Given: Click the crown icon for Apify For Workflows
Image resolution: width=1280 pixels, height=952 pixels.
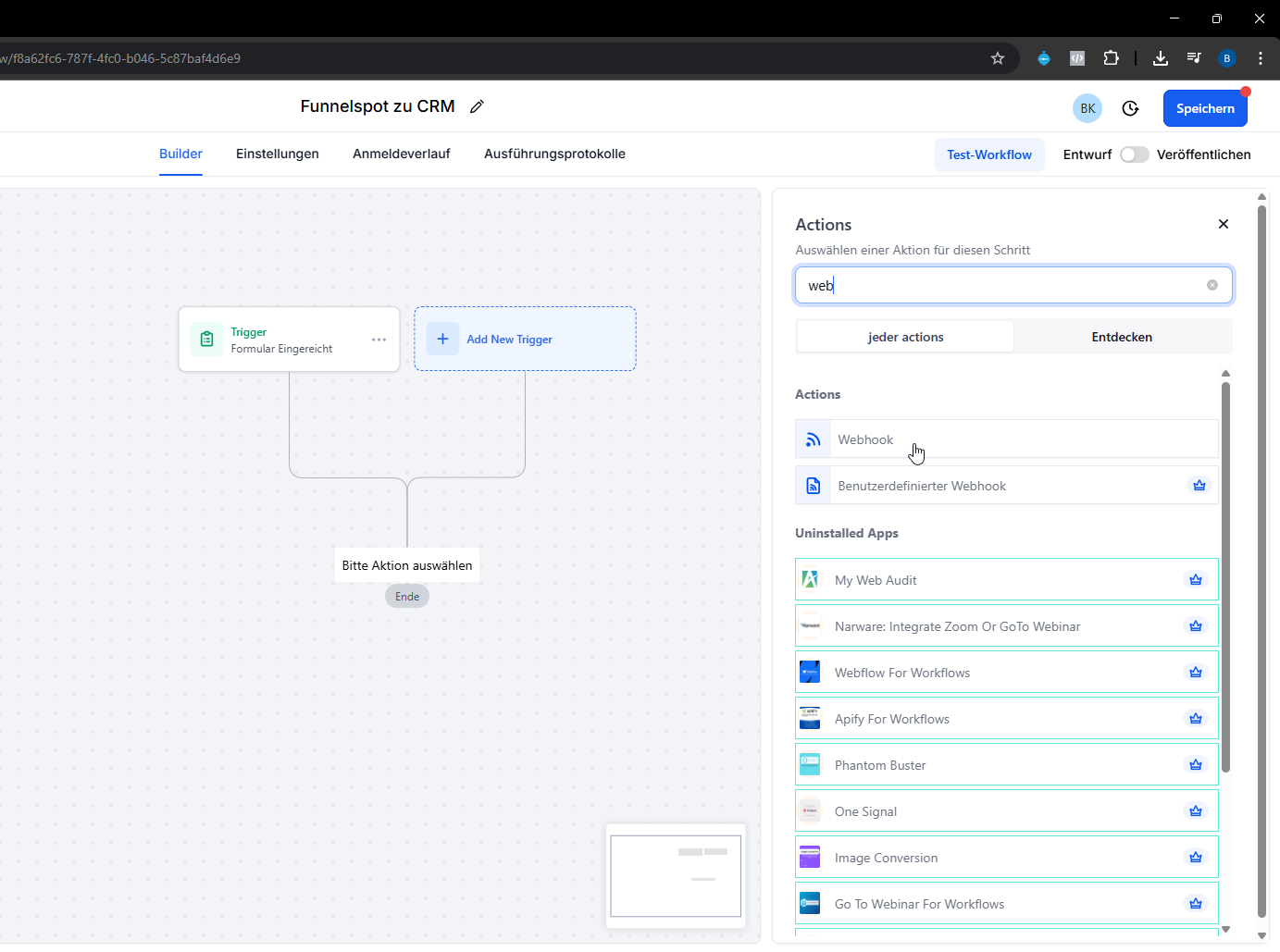Looking at the screenshot, I should coord(1196,719).
